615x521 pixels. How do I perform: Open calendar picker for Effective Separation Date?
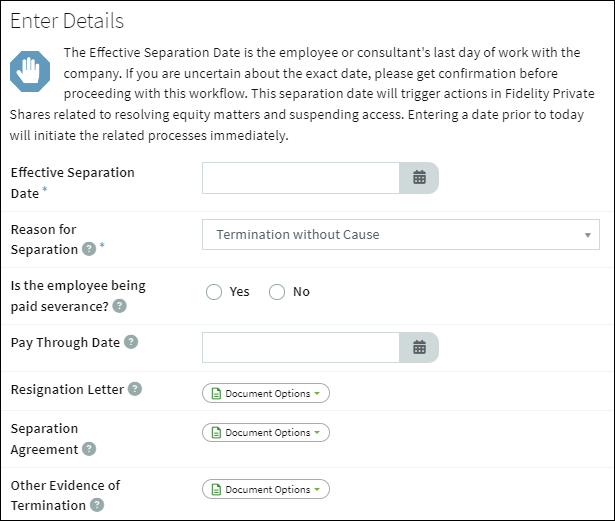419,178
